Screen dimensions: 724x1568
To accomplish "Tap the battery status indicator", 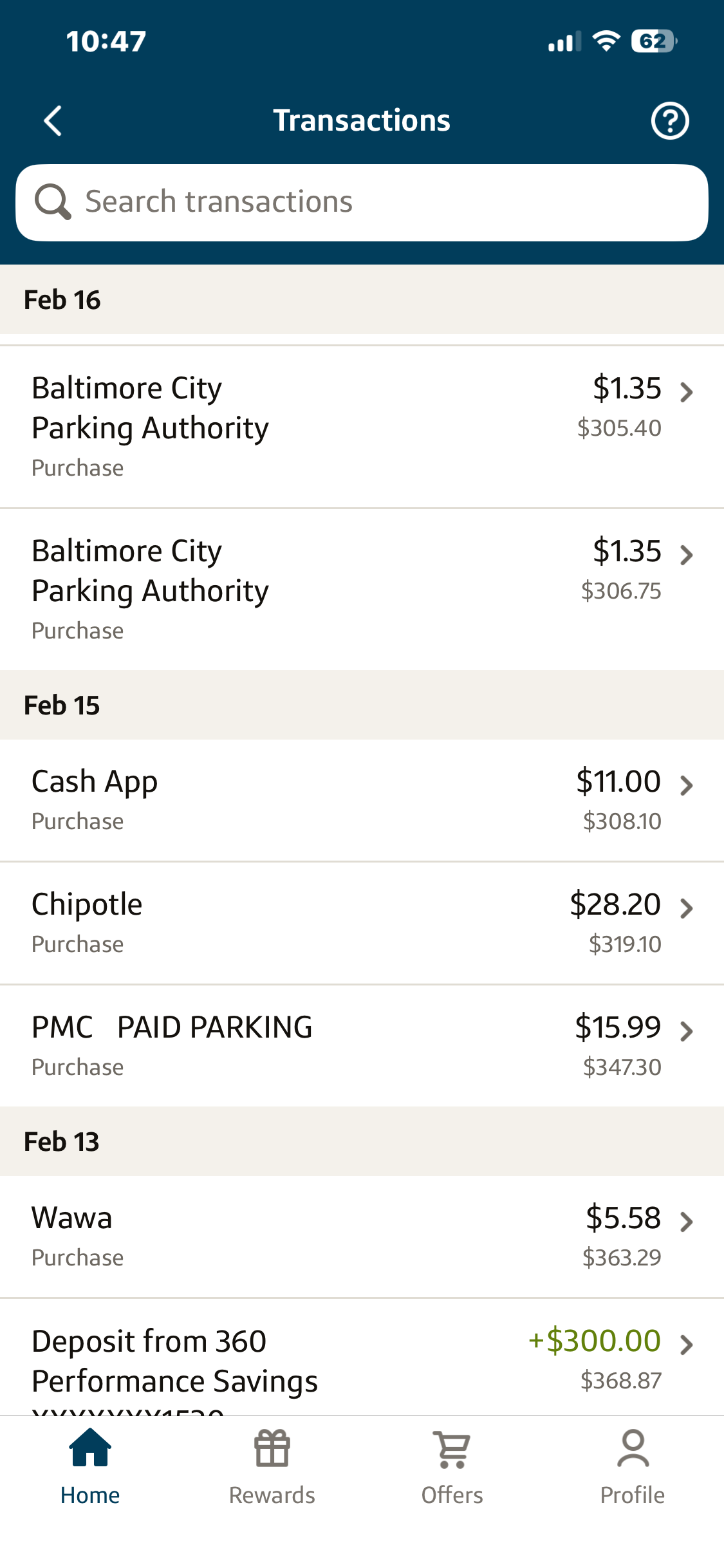I will click(654, 41).
